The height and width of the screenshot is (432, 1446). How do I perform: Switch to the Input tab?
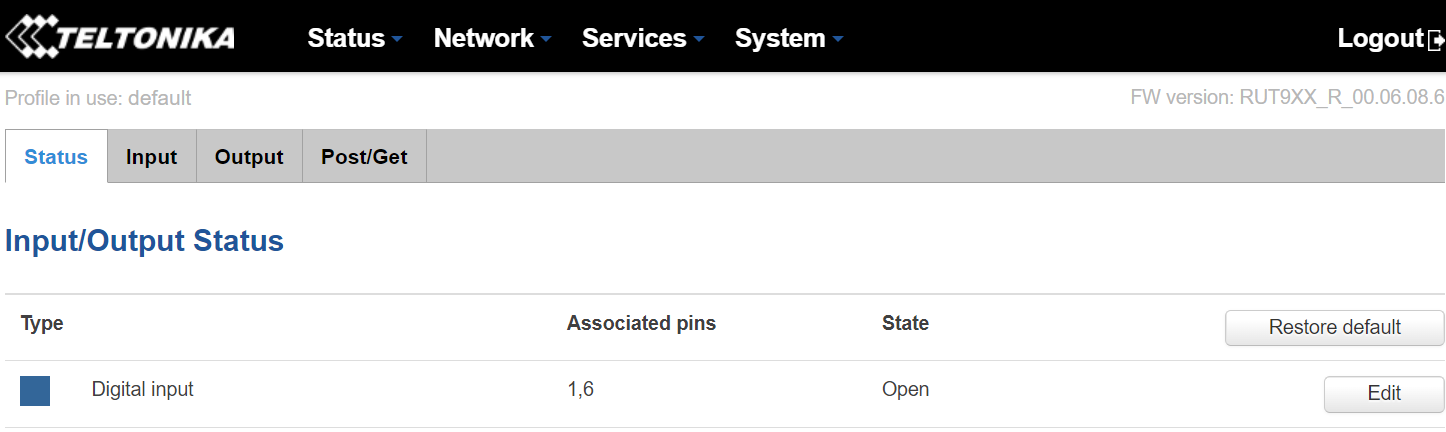click(x=152, y=157)
